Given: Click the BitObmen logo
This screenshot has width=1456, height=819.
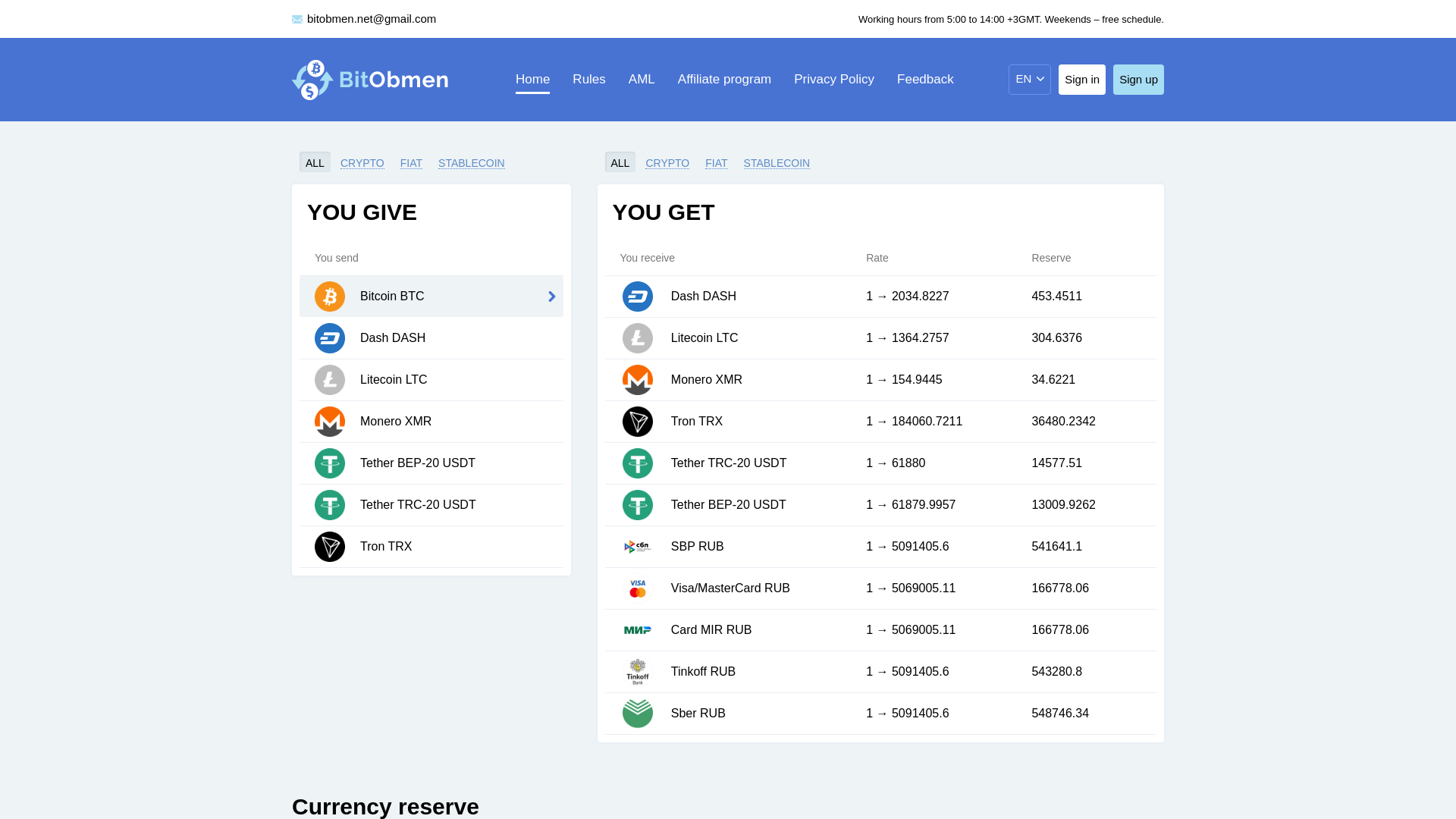Looking at the screenshot, I should 370,80.
